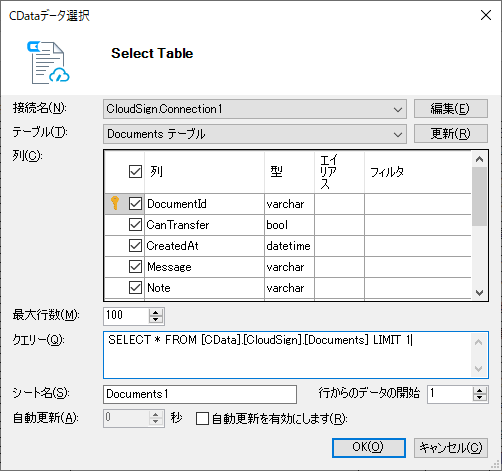
Task: Click the シート名 field containing Documents1
Action: (x=200, y=394)
